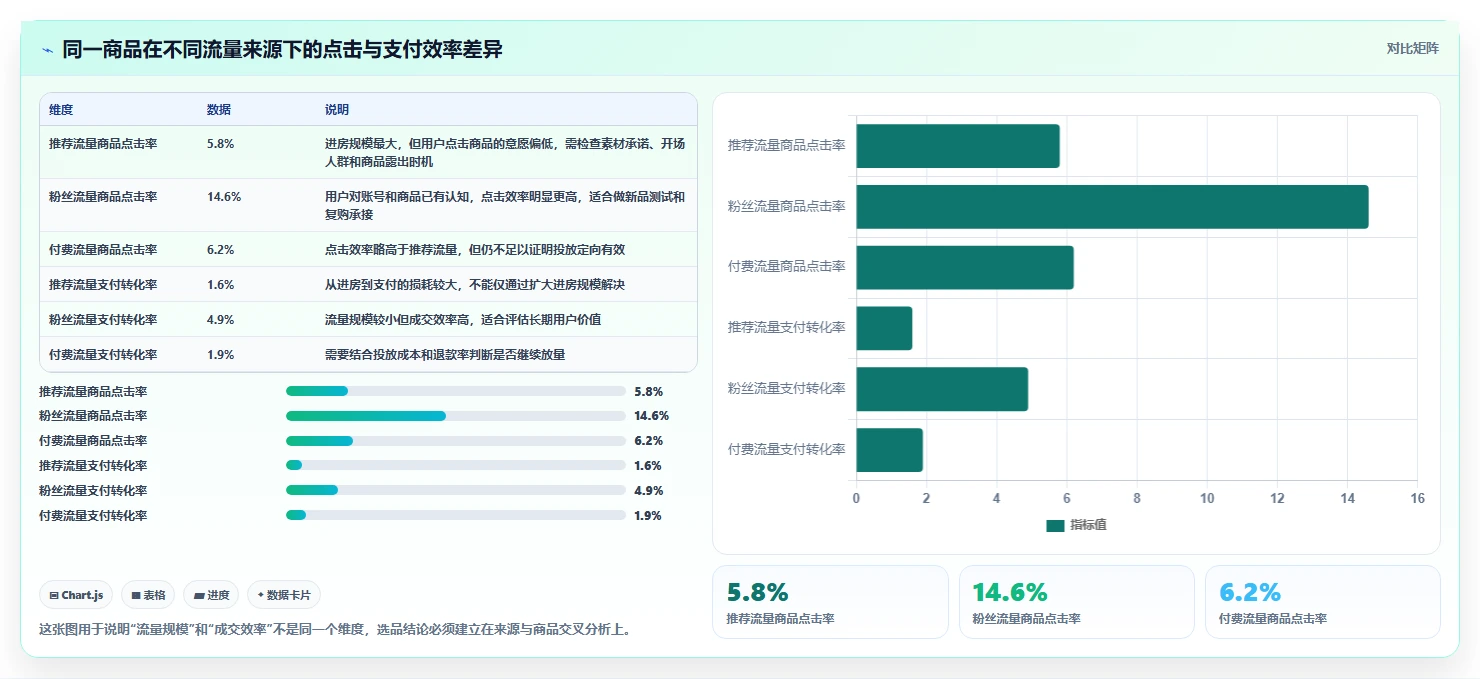Click description 流量规模较小但成交效率高
The image size is (1480, 679).
coord(463,320)
